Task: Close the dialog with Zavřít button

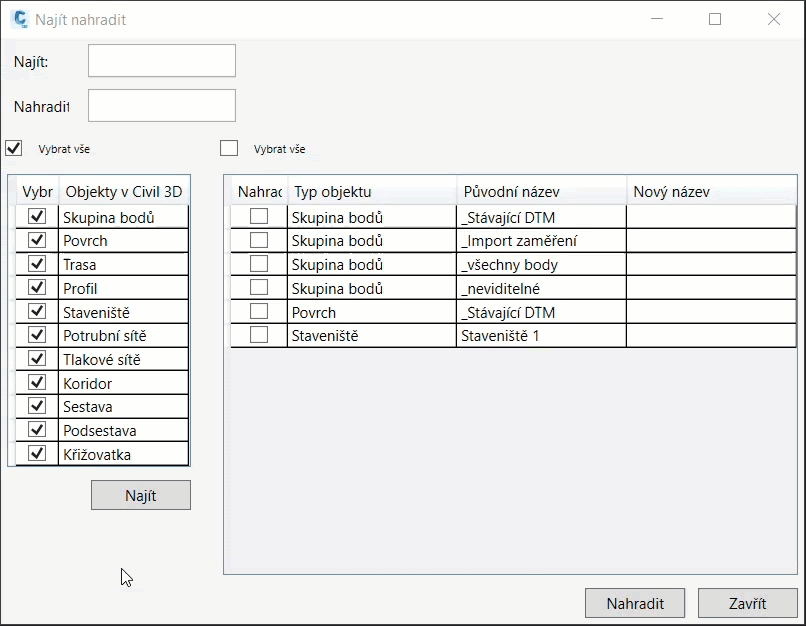Action: tap(747, 603)
